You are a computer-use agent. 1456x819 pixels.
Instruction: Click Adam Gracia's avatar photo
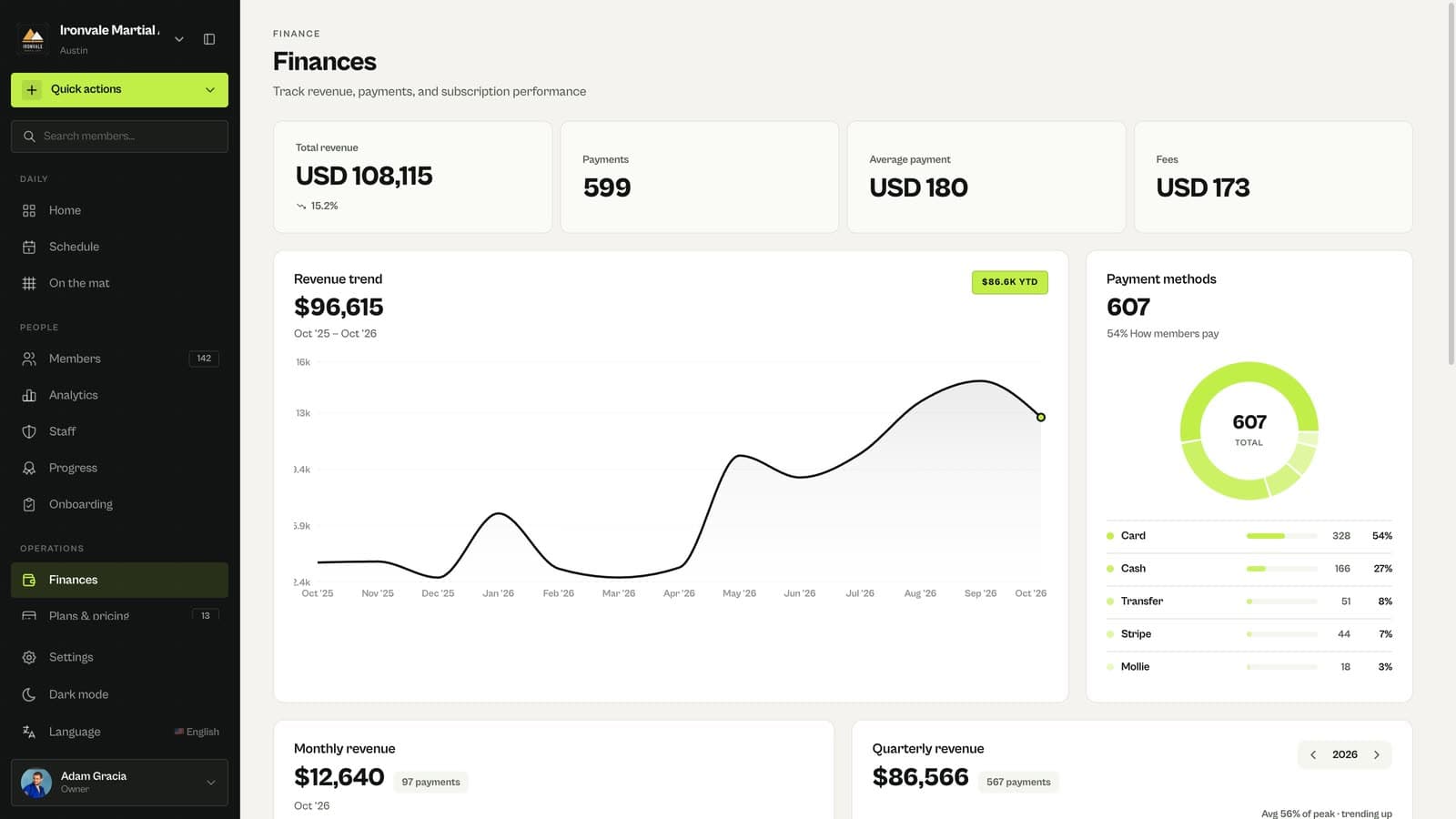click(36, 783)
